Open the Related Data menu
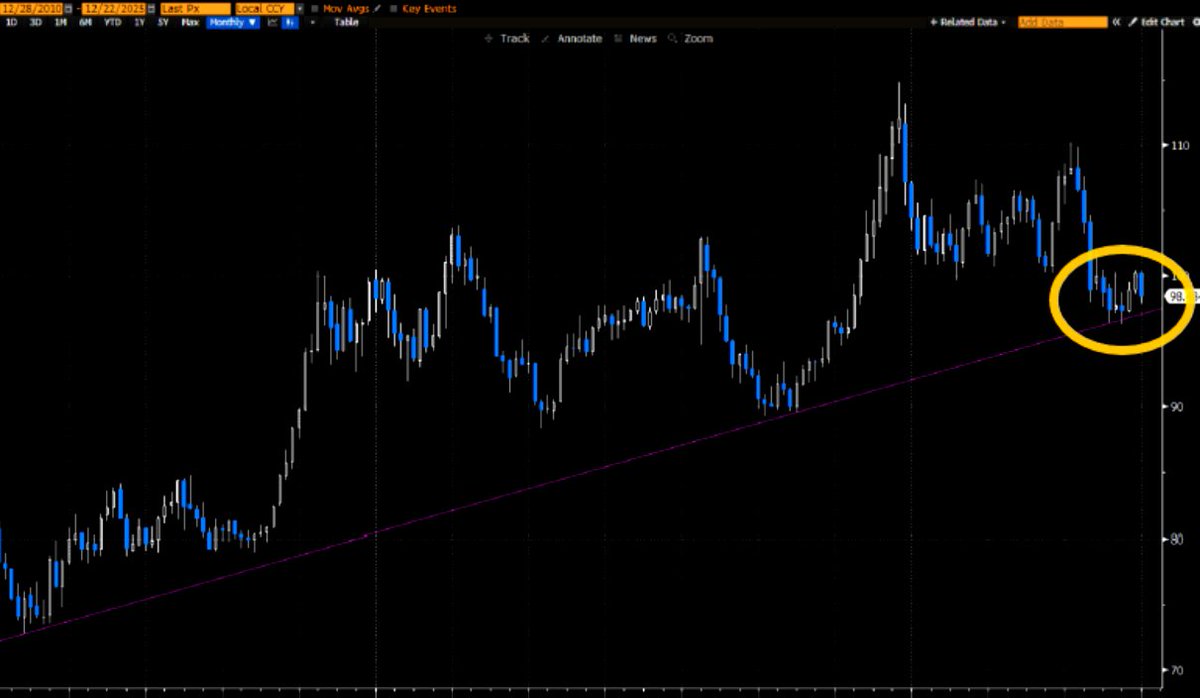 [967, 22]
